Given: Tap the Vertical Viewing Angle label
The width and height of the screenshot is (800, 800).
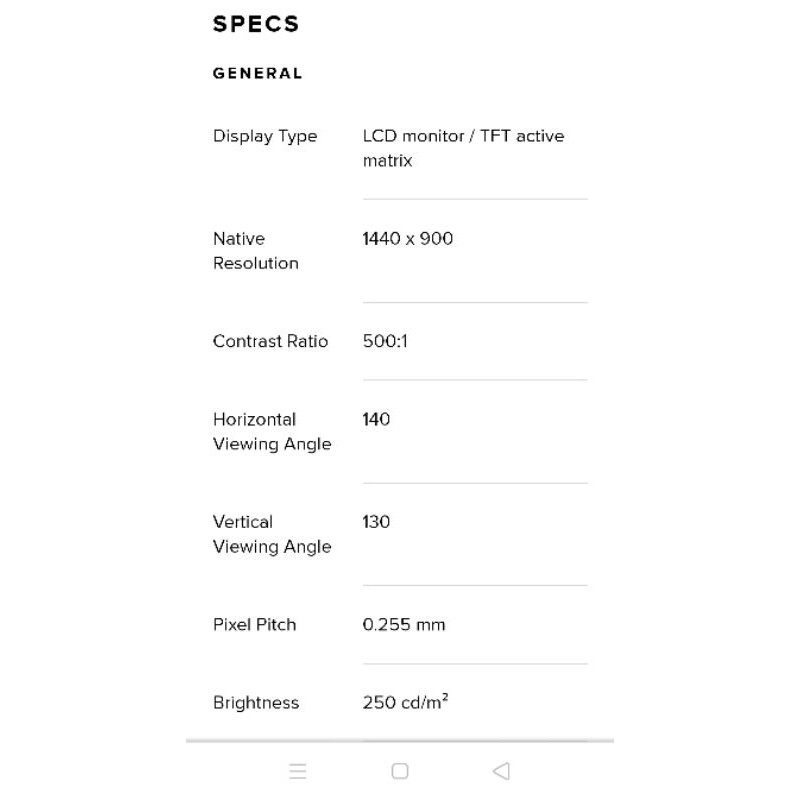Looking at the screenshot, I should tap(271, 534).
